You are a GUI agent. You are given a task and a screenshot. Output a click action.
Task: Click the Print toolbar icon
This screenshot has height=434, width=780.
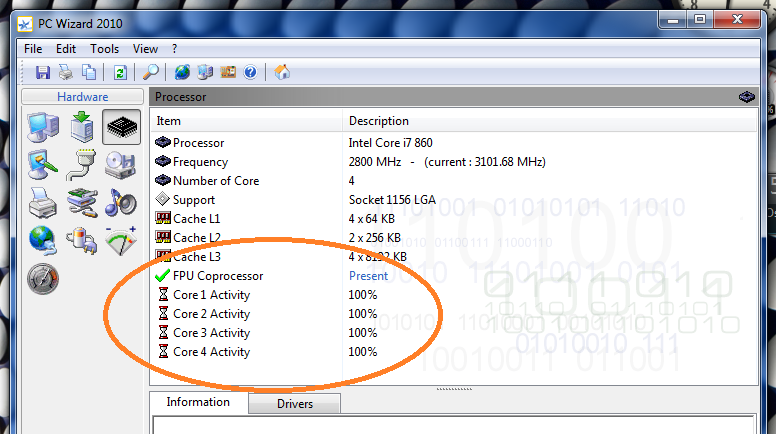pyautogui.click(x=66, y=73)
